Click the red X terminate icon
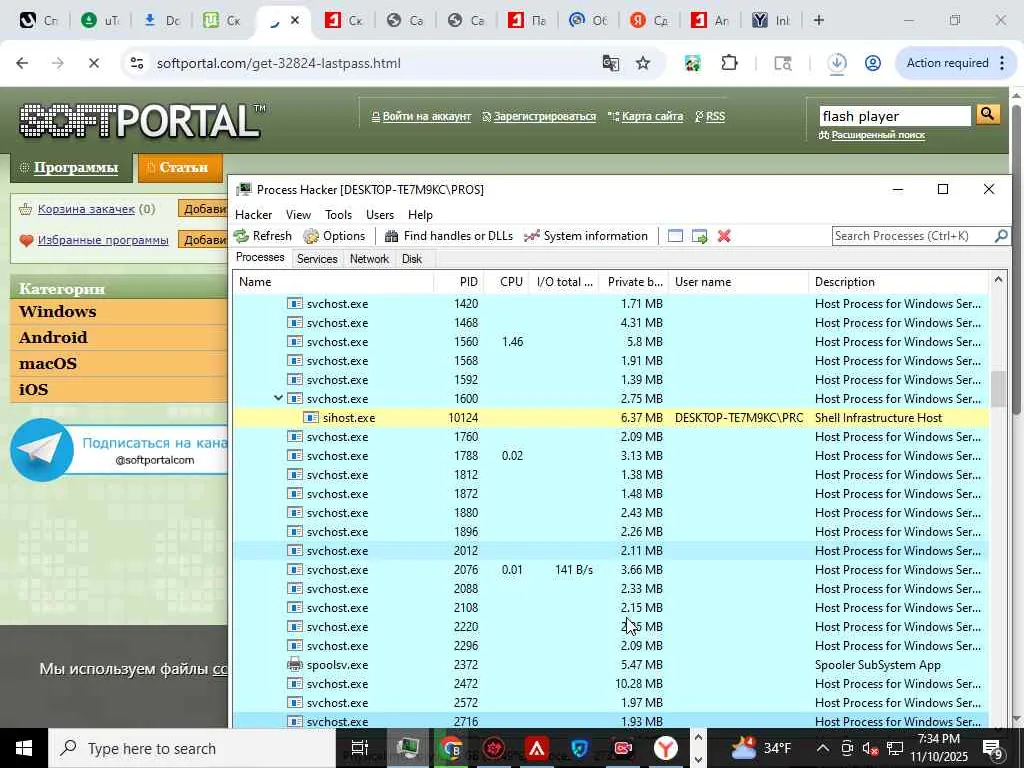The image size is (1024, 768). pos(724,236)
